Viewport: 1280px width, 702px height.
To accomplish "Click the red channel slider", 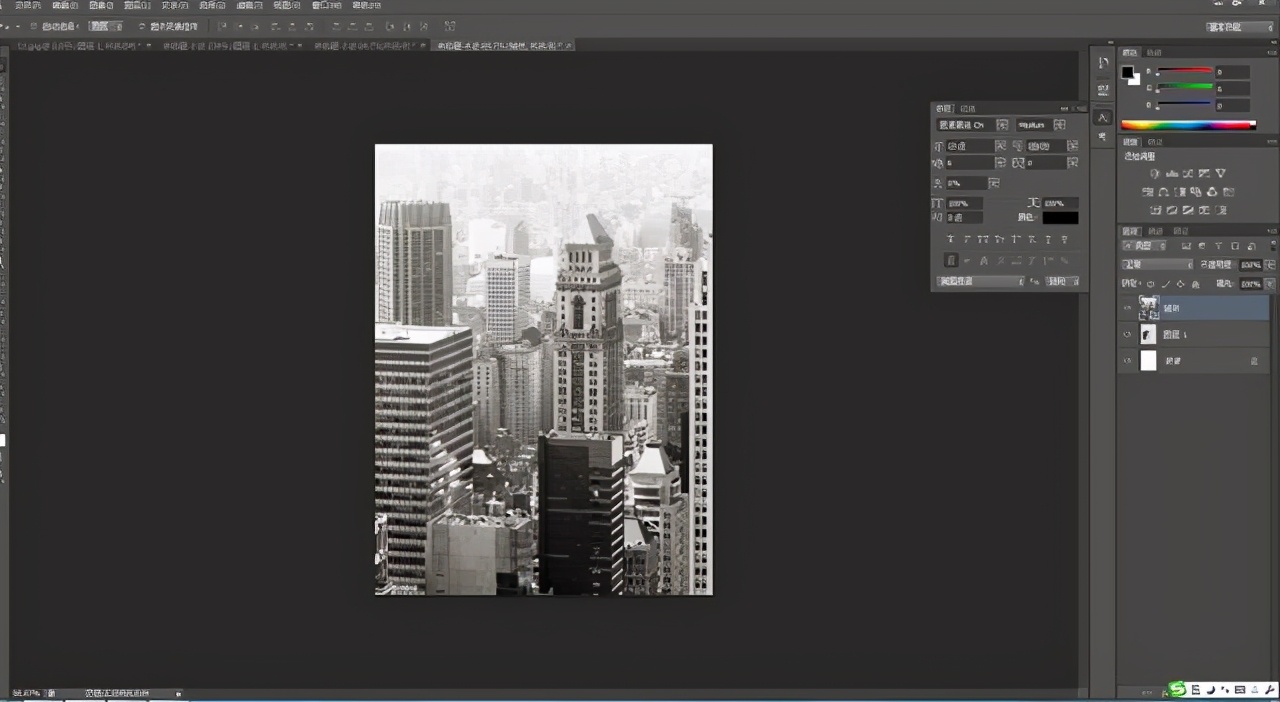I will (x=1185, y=71).
